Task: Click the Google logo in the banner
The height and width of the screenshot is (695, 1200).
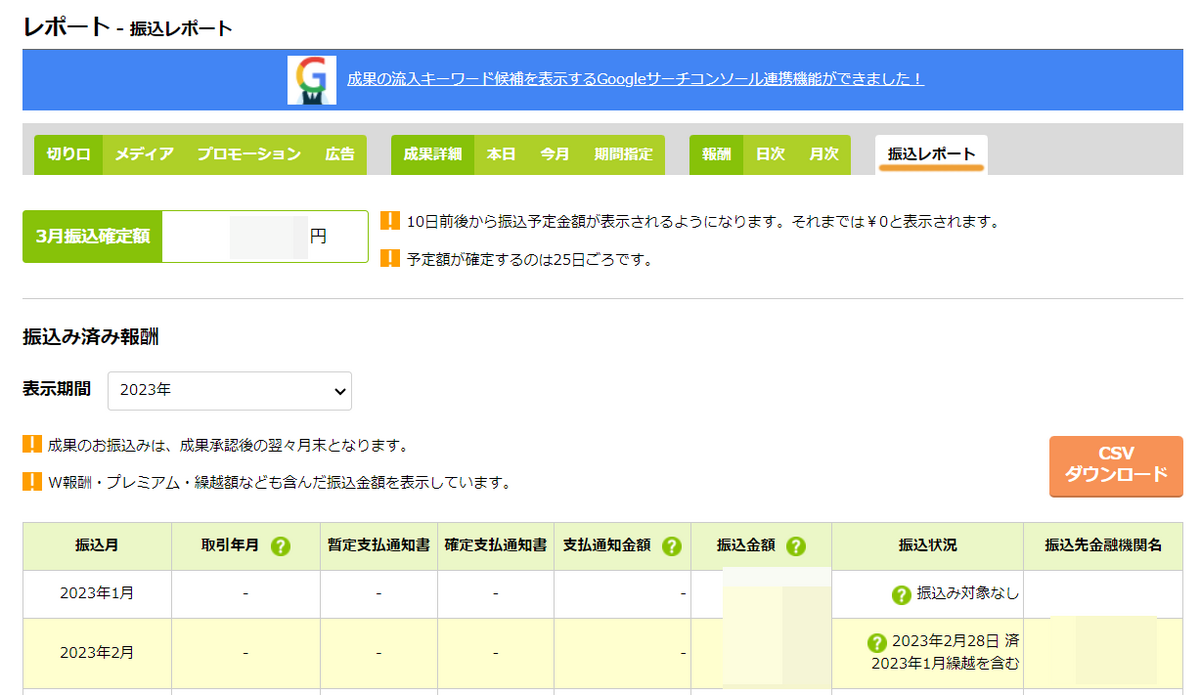Action: [x=310, y=79]
